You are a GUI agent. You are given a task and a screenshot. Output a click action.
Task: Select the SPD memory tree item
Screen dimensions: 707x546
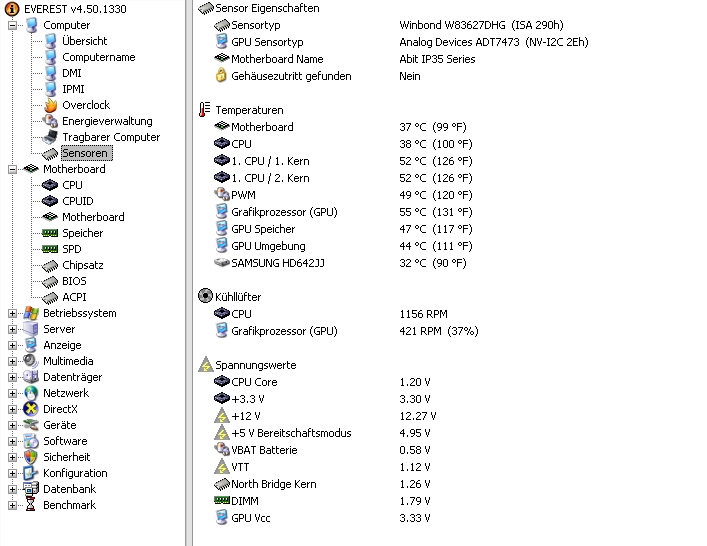point(72,249)
